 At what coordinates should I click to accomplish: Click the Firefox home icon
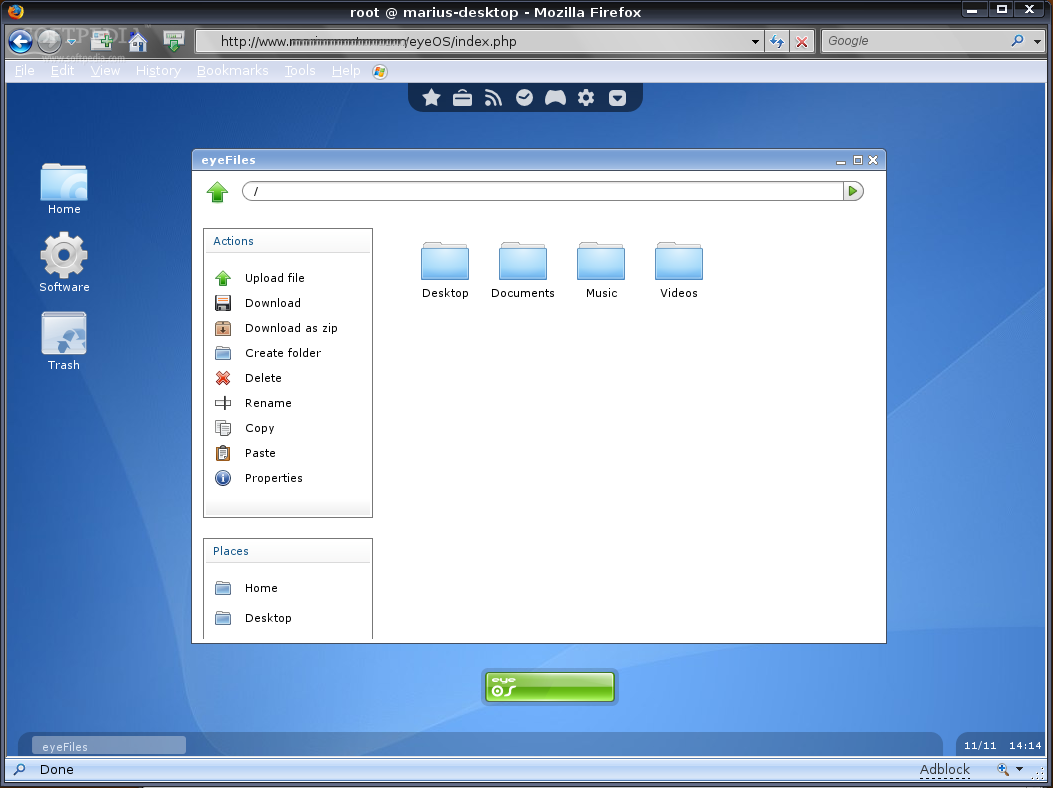138,42
